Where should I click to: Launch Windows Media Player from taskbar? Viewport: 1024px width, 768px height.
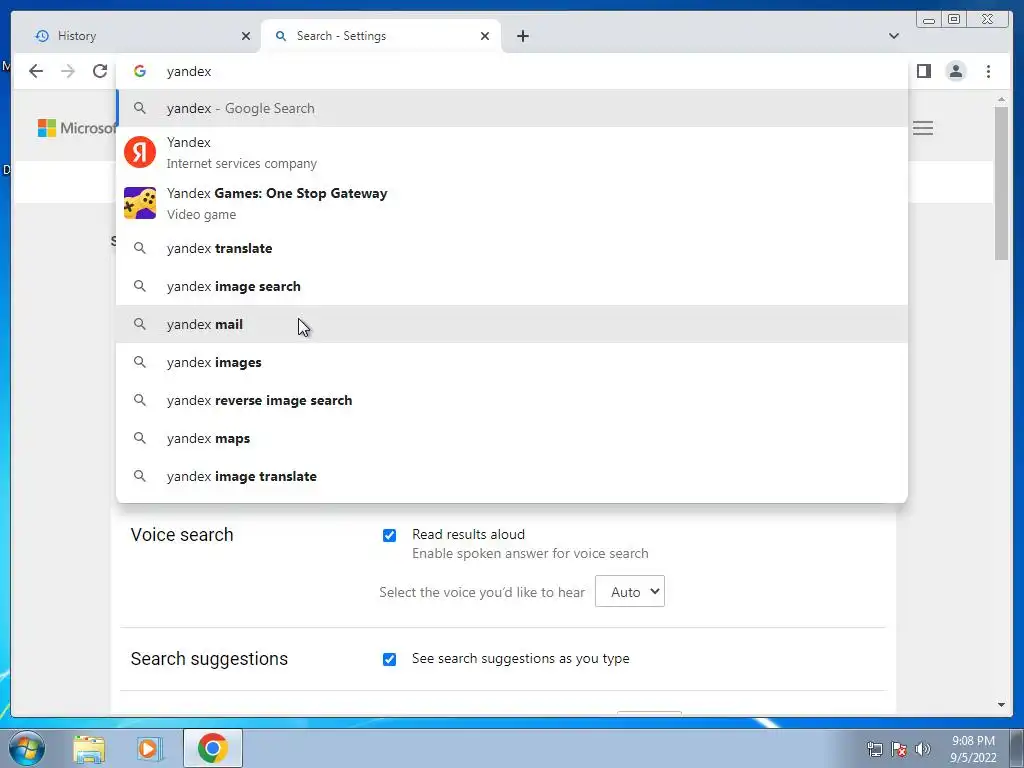pyautogui.click(x=150, y=749)
